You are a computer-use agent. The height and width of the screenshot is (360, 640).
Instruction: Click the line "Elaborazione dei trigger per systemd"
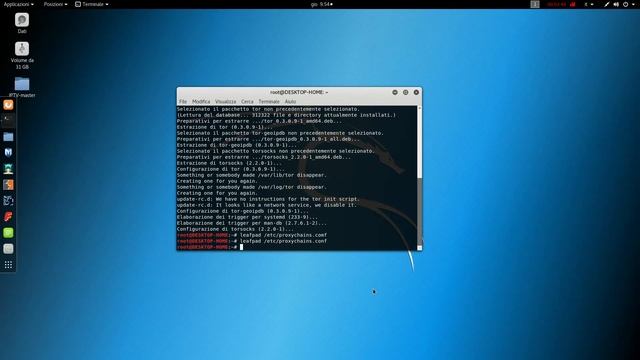pyautogui.click(x=247, y=218)
